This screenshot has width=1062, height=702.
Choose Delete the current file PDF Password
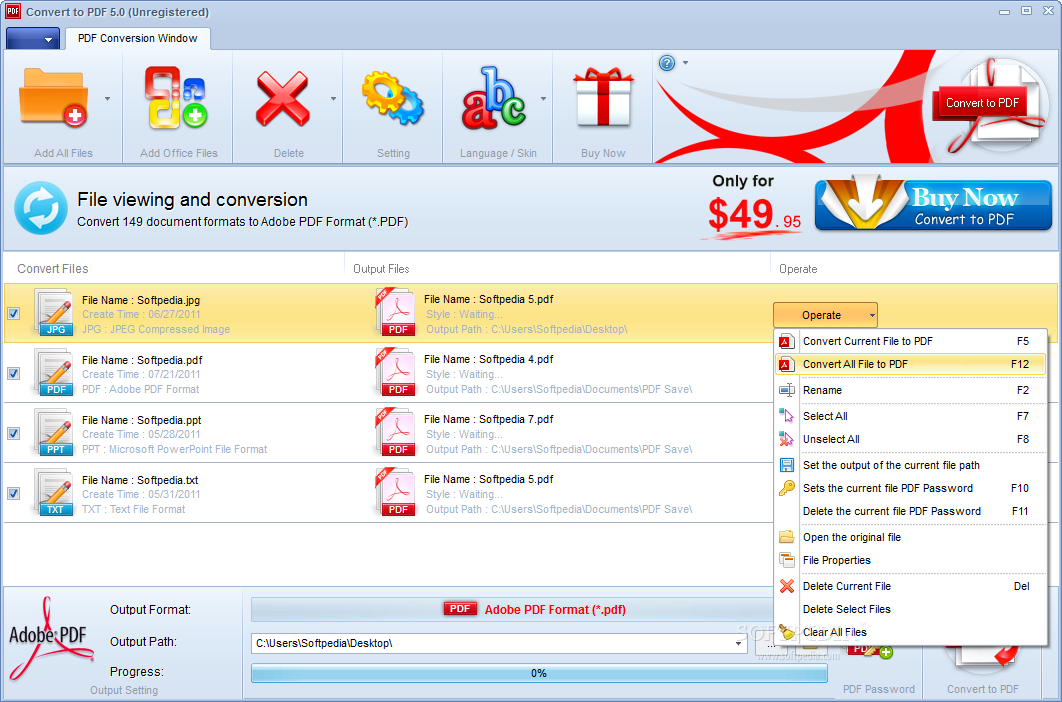pos(910,512)
